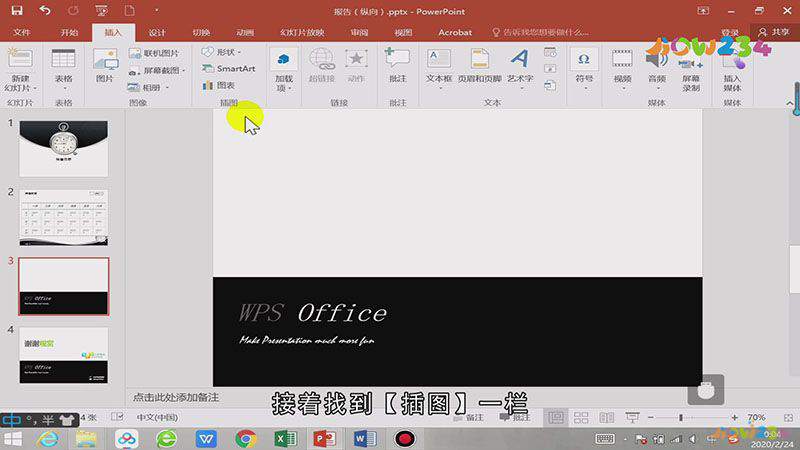
Task: Start 屏幕录制 screen recording
Action: (691, 74)
